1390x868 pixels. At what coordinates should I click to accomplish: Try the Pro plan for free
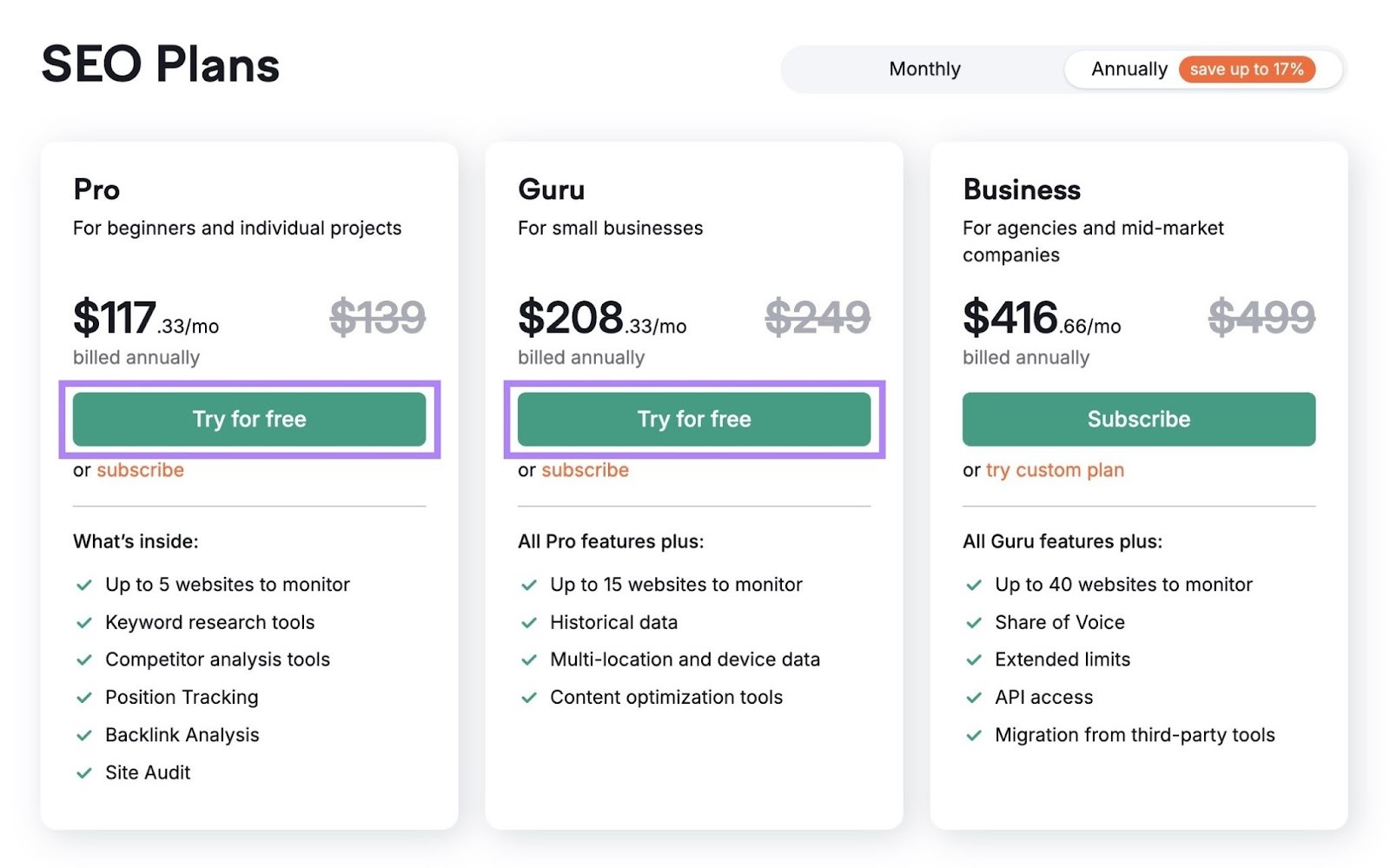[249, 419]
